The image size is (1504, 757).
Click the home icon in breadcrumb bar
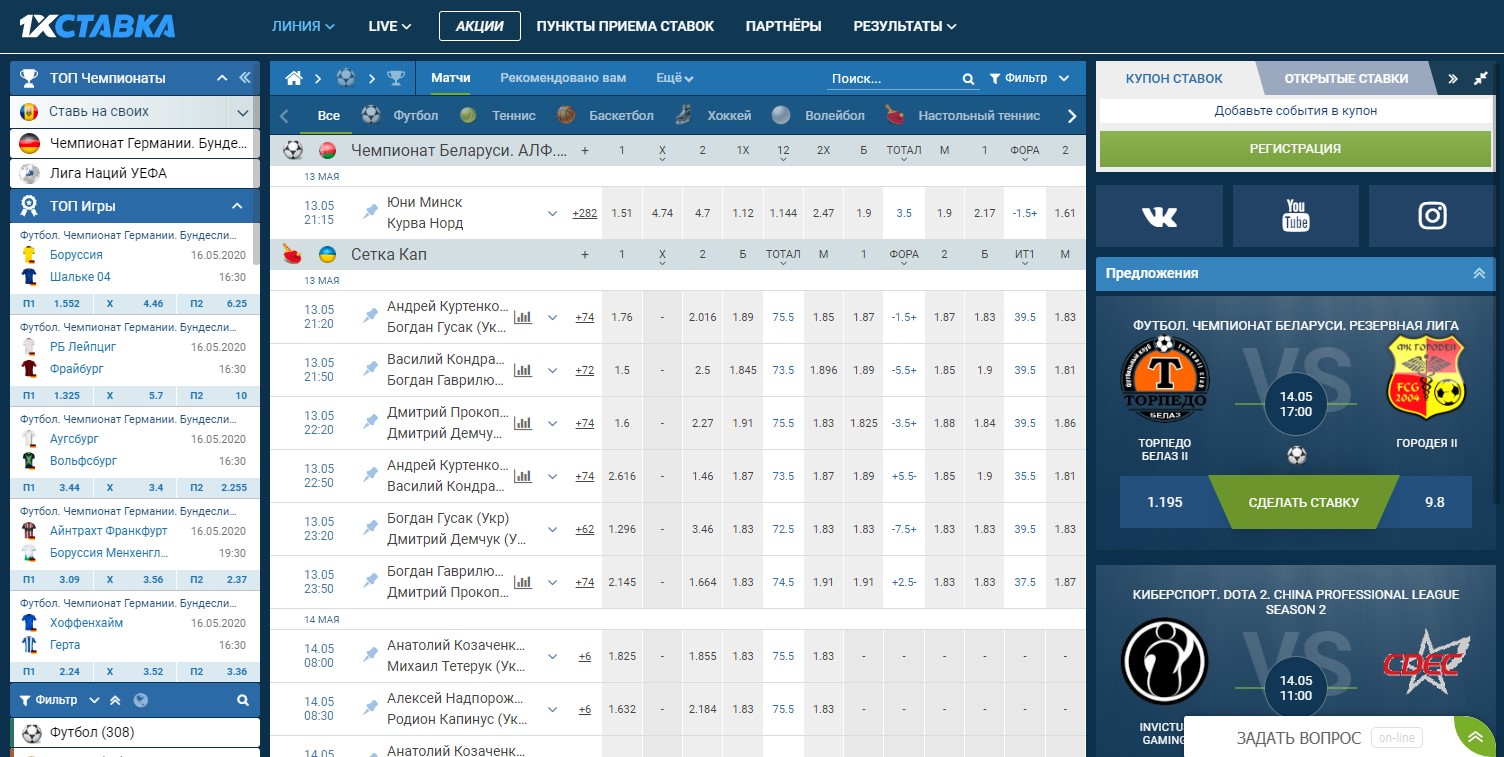click(293, 78)
